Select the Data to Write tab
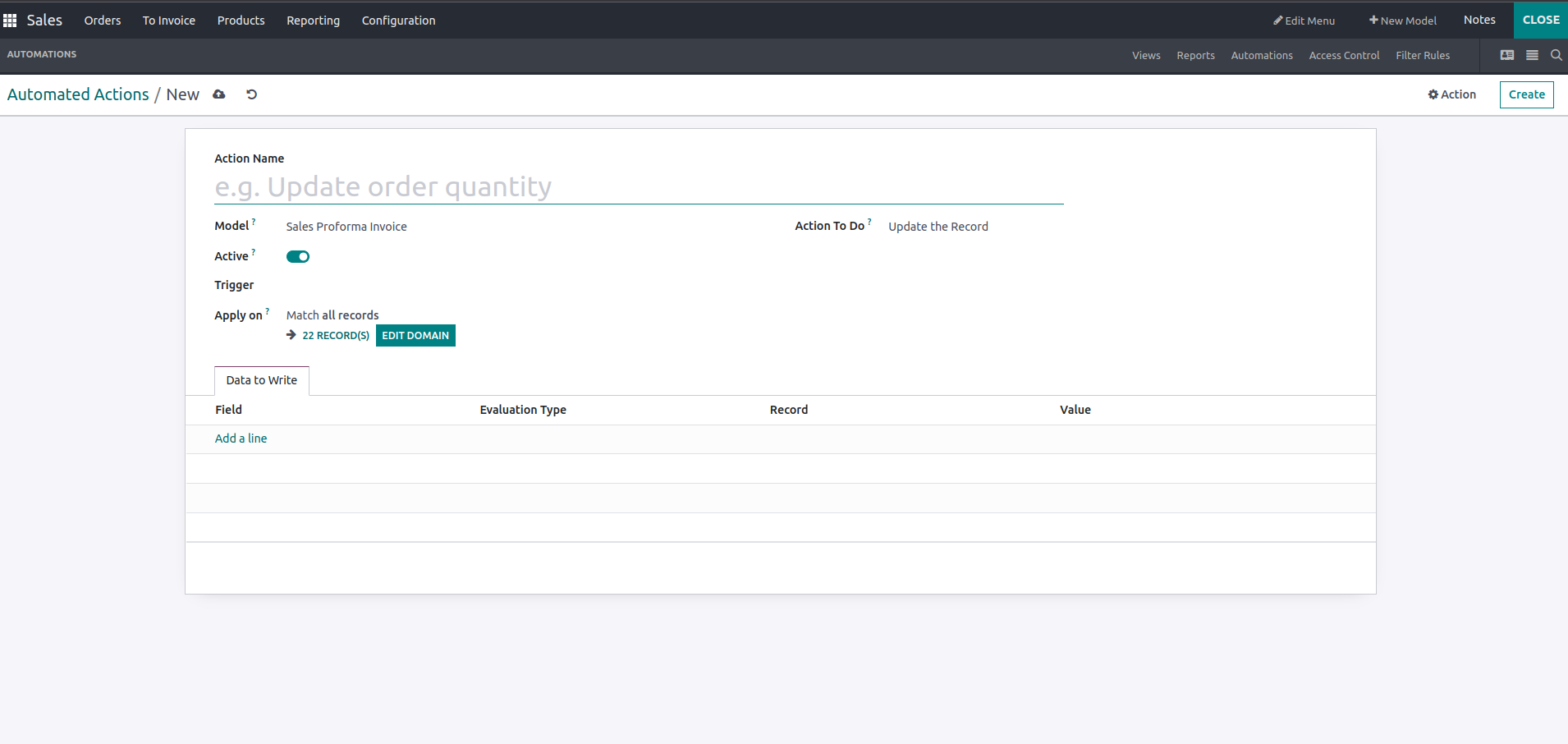 (262, 380)
